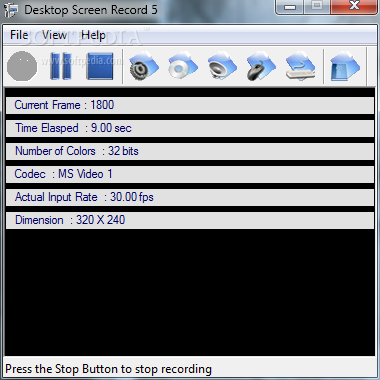Click the app icon in title bar
Screen dimensions: 380x380
point(11,10)
